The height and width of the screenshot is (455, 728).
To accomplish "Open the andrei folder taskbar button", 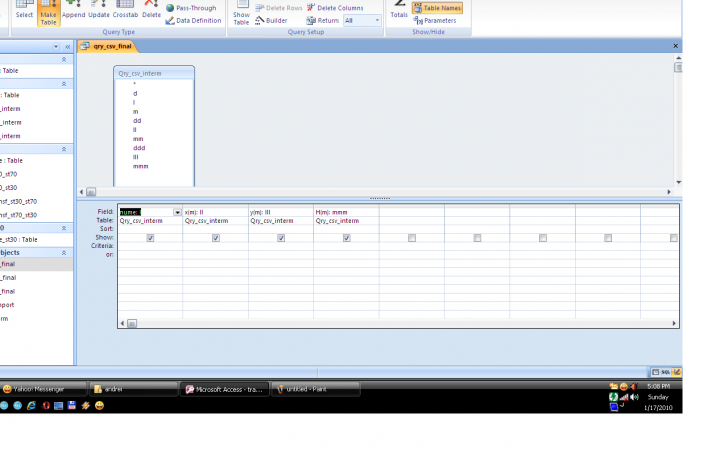I will click(x=134, y=389).
